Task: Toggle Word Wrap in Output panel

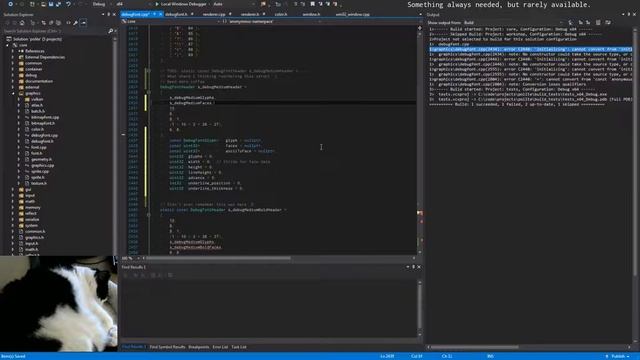Action: (x=608, y=23)
